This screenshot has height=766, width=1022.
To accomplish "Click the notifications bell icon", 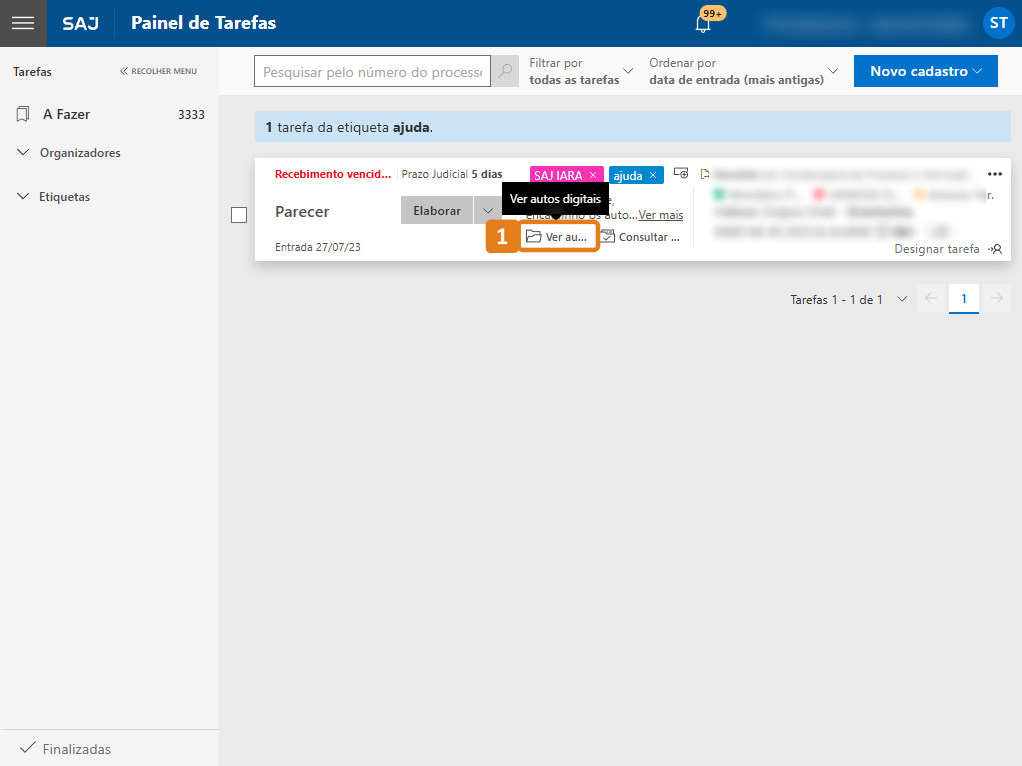I will [703, 23].
